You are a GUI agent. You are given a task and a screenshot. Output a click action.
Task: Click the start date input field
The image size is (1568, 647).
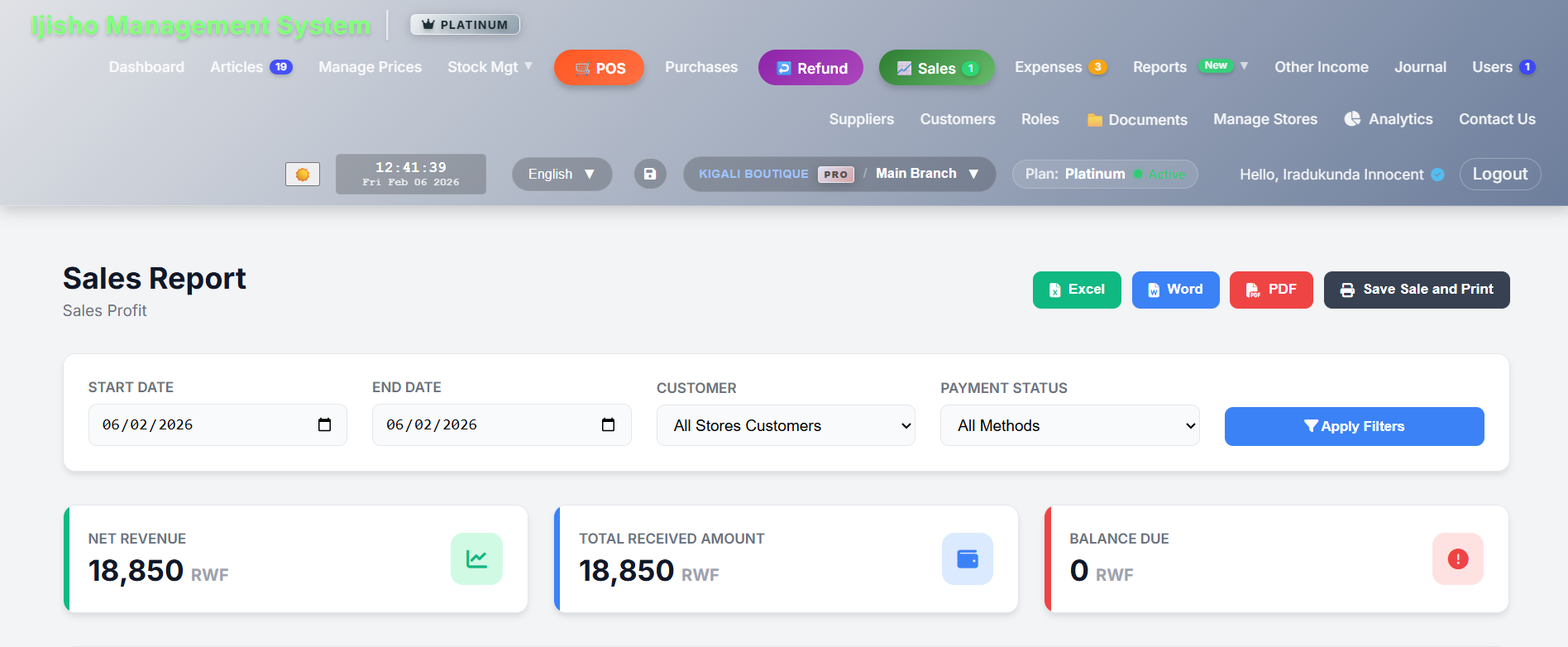click(x=198, y=424)
